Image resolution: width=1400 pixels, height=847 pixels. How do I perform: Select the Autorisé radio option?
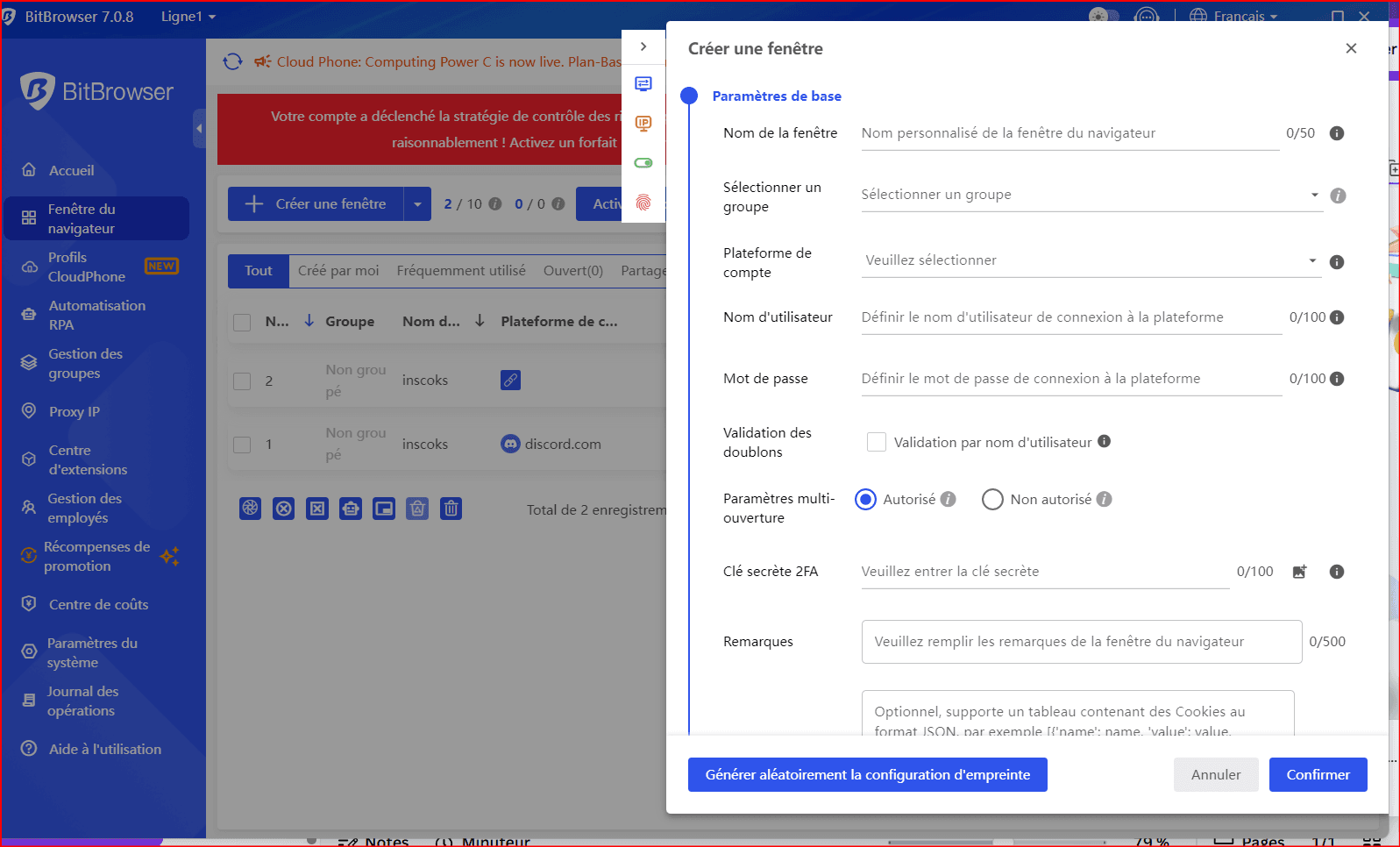point(865,499)
